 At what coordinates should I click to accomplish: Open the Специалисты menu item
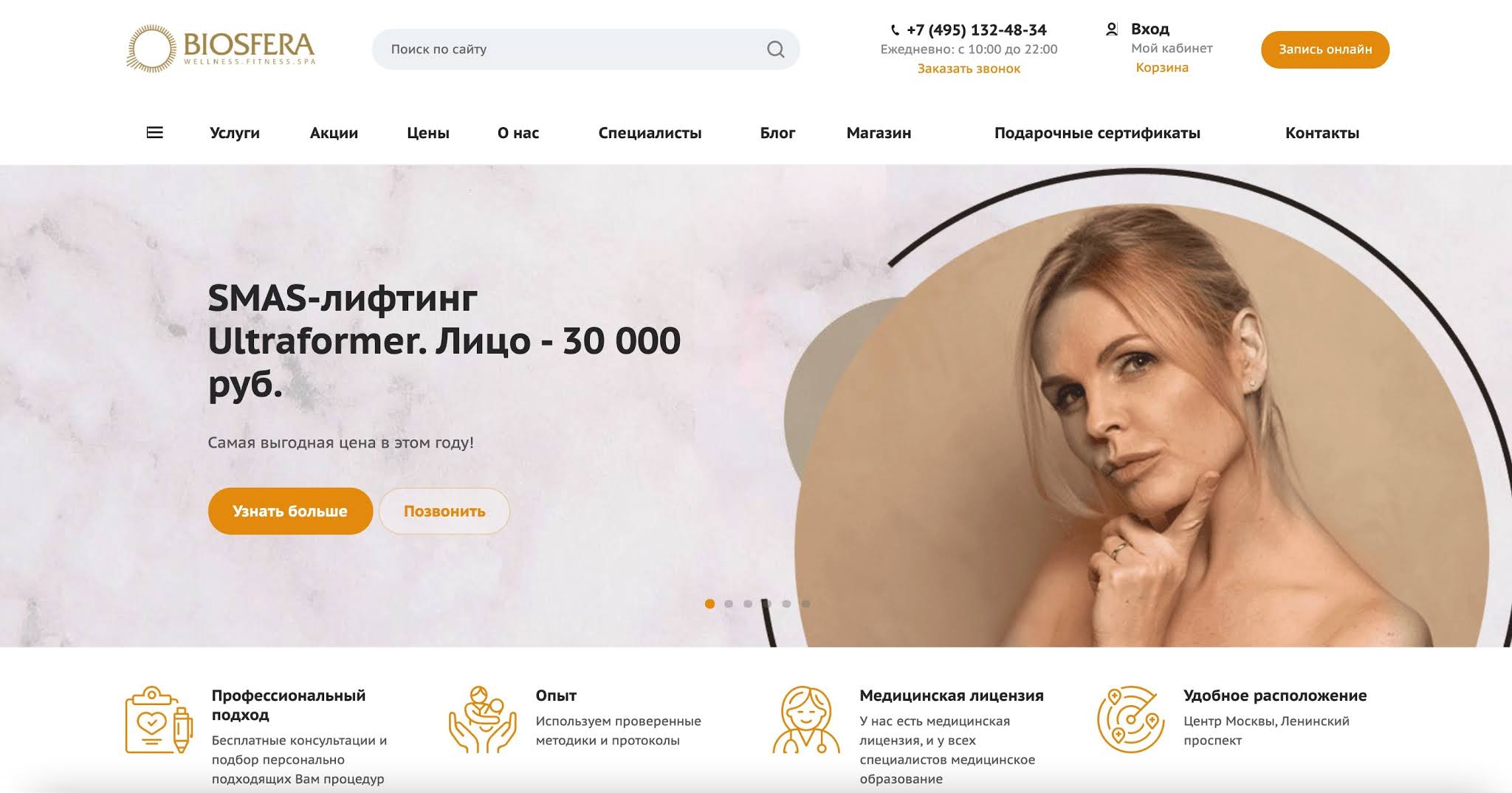pyautogui.click(x=650, y=133)
